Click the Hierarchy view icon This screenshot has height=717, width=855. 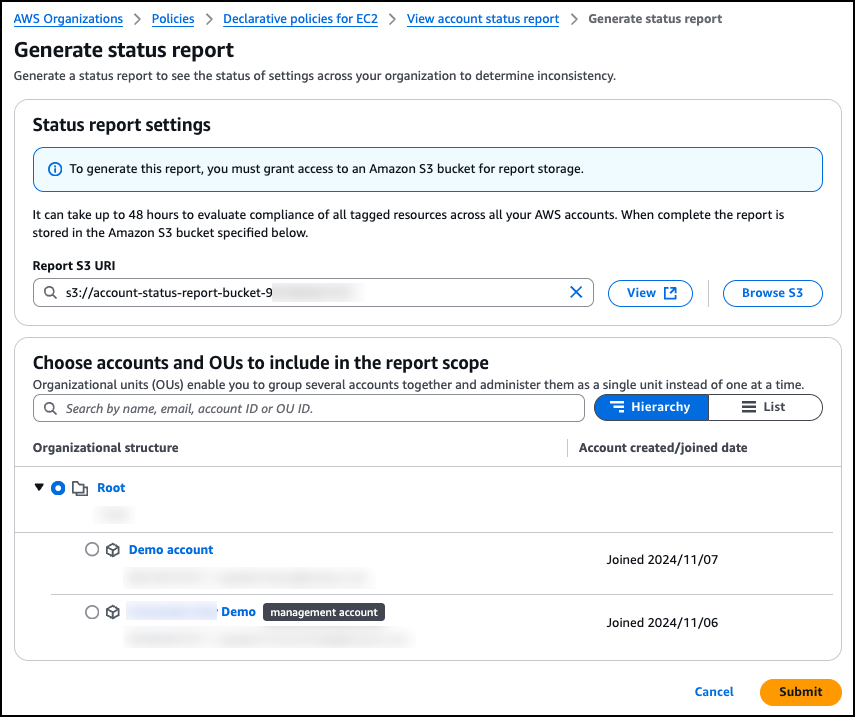617,407
